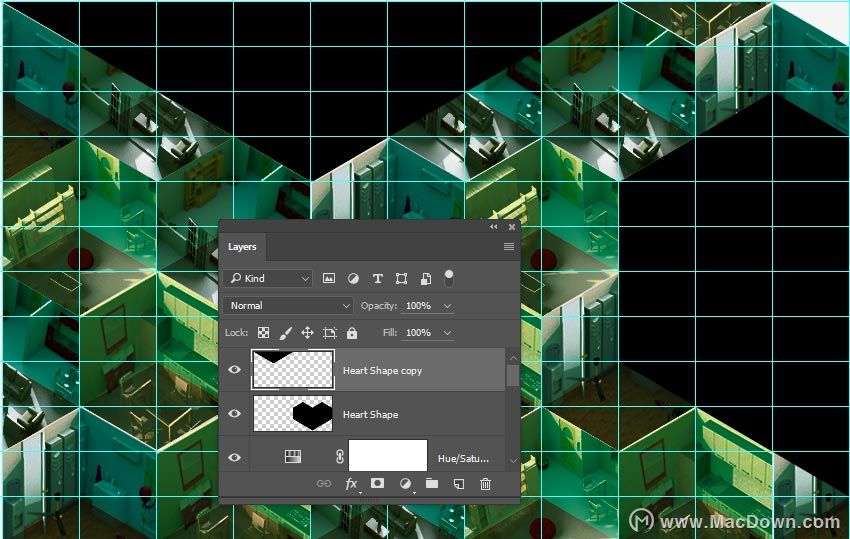The height and width of the screenshot is (539, 850).
Task: Filter for shape layers icon
Action: tap(401, 278)
